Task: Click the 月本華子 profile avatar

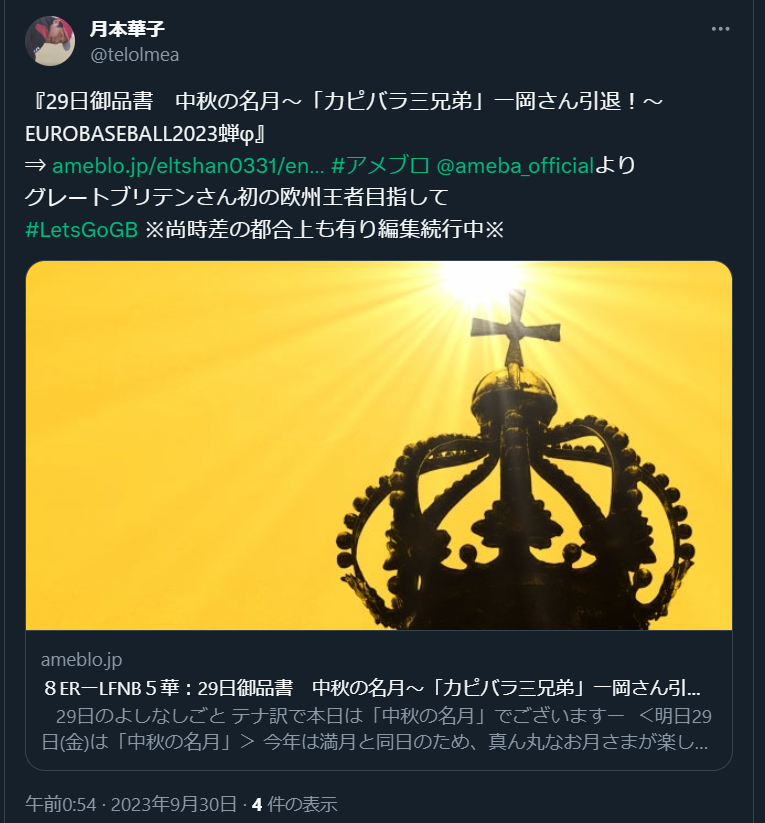Action: pos(50,41)
